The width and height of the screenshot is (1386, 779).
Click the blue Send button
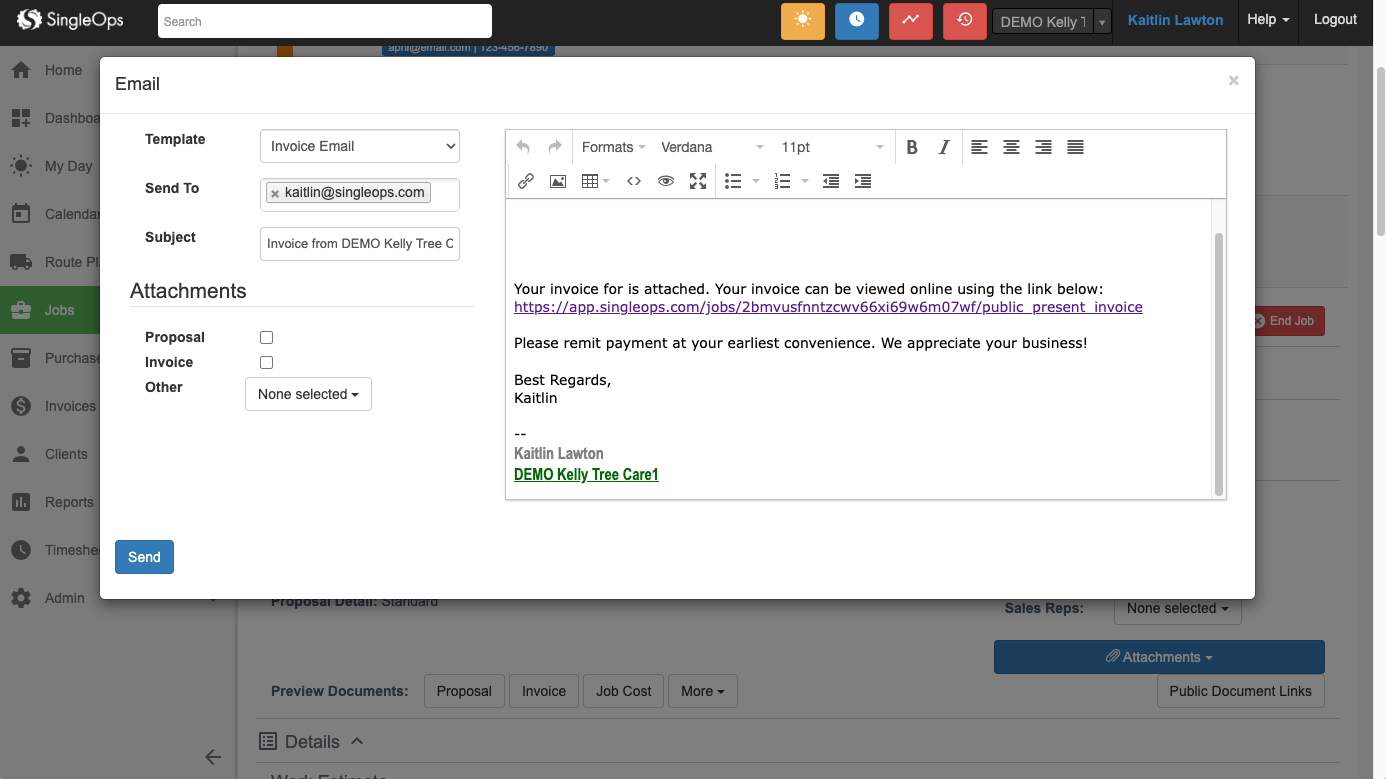coord(144,557)
